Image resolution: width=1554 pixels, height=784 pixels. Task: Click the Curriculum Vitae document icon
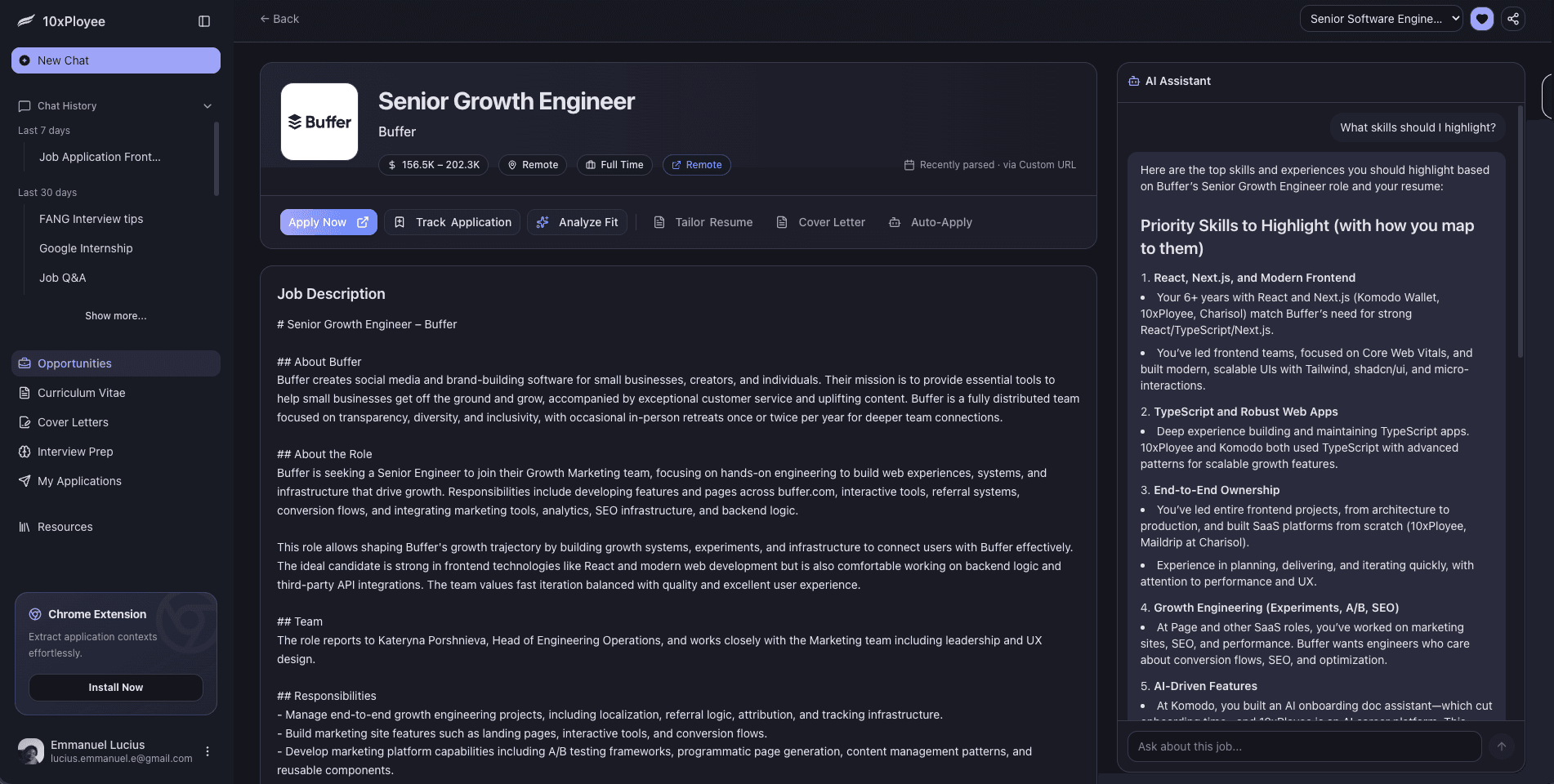(25, 393)
